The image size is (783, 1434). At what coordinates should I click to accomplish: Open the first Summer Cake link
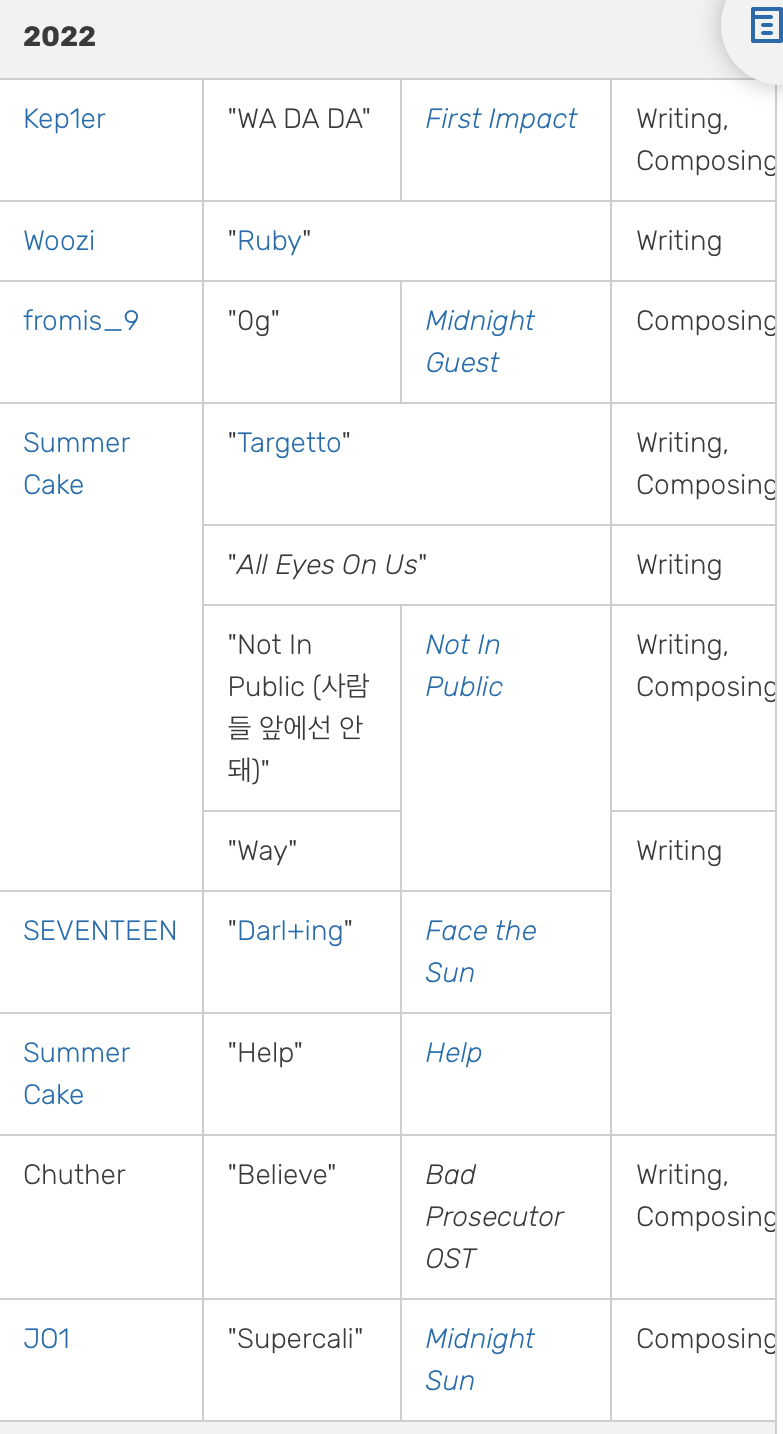[x=76, y=464]
